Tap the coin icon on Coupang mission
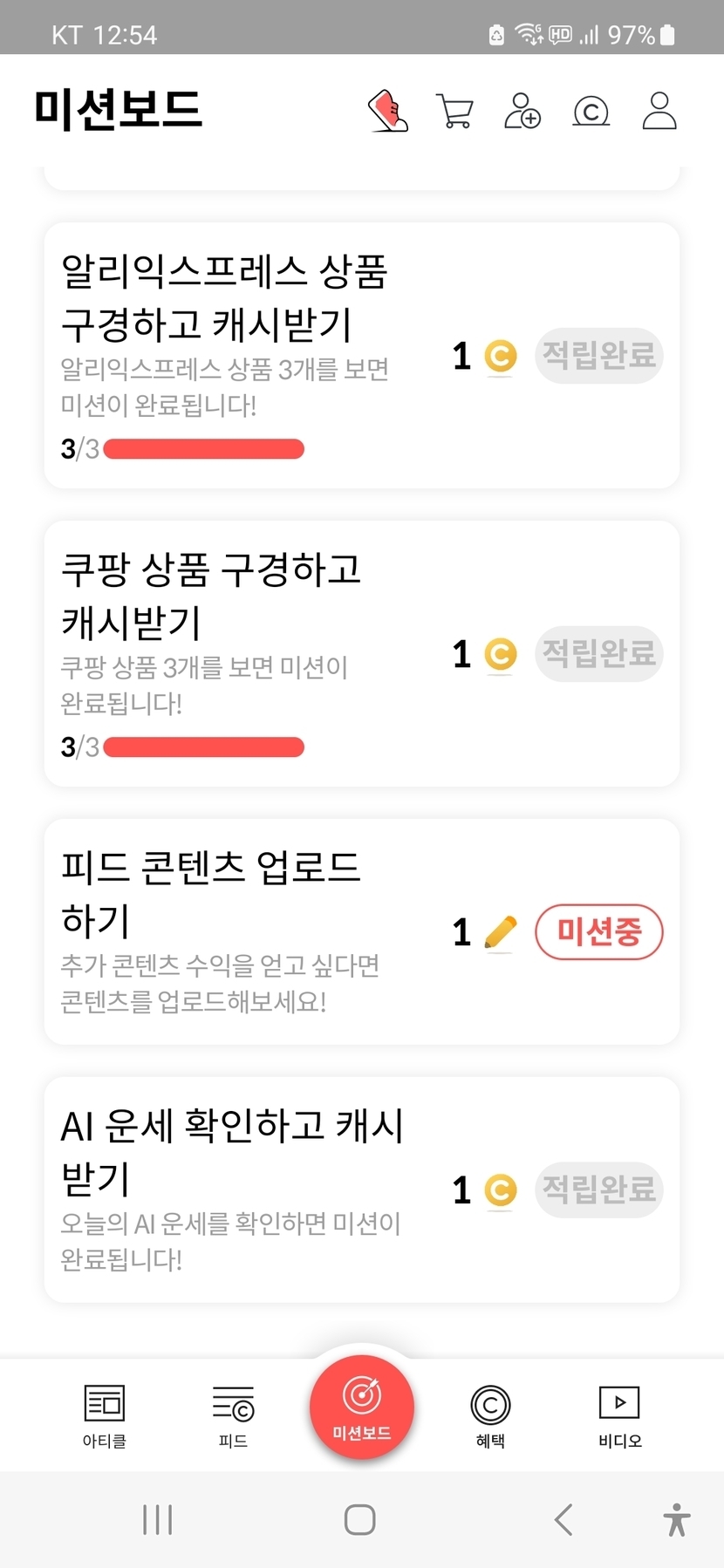 click(501, 654)
